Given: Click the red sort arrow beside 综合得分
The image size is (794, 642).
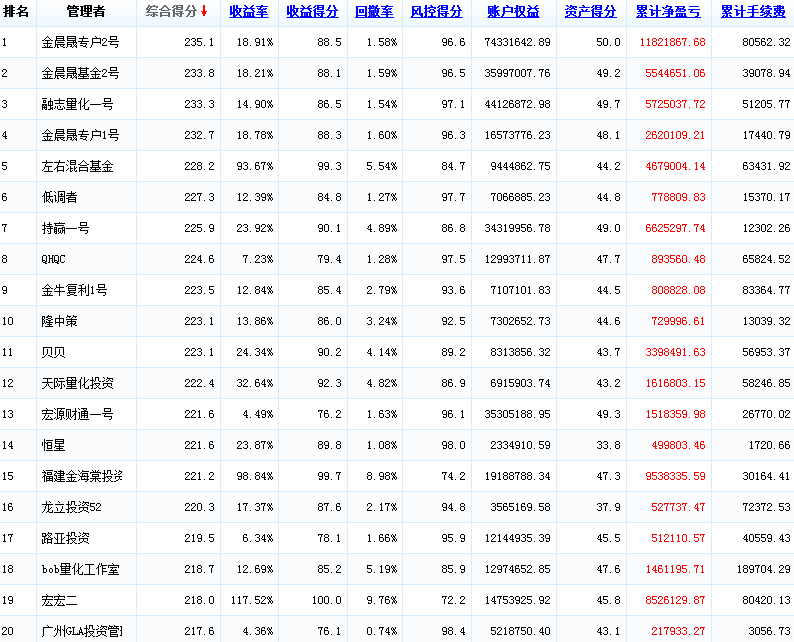Looking at the screenshot, I should 204,12.
